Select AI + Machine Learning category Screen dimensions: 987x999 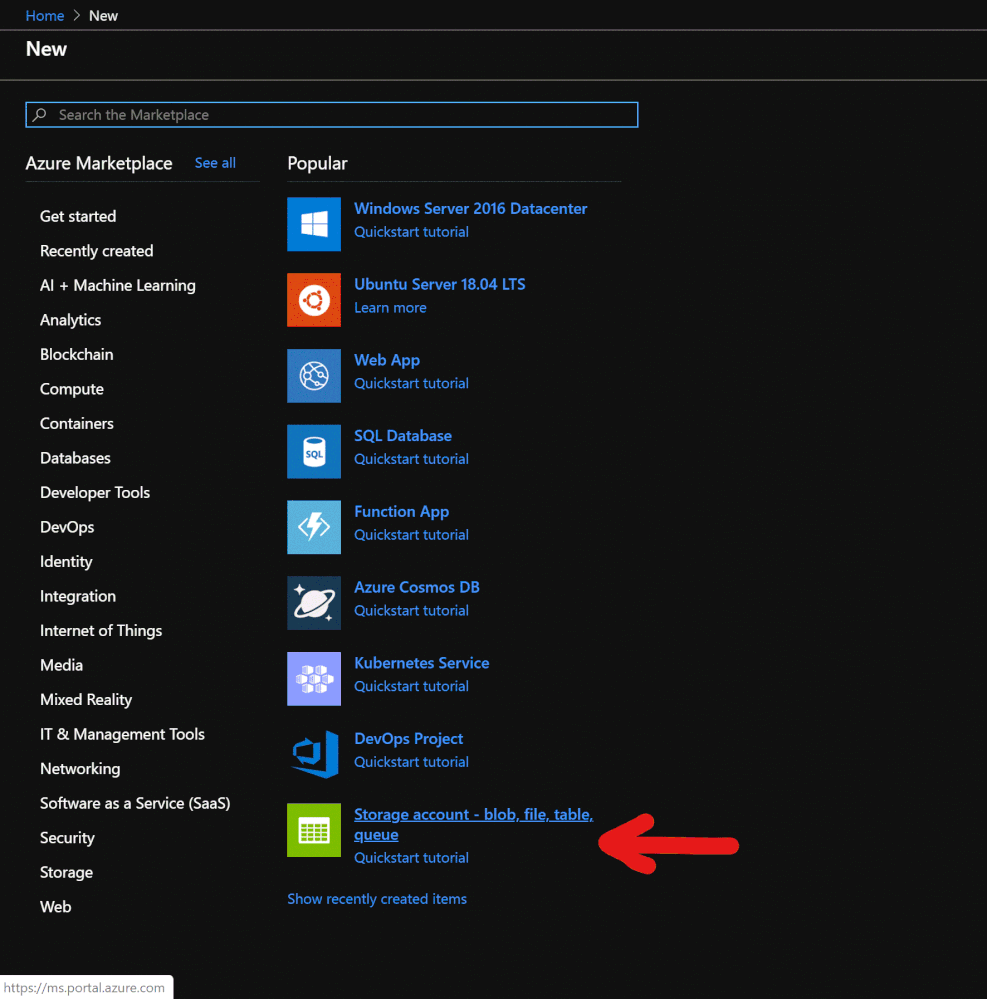117,285
